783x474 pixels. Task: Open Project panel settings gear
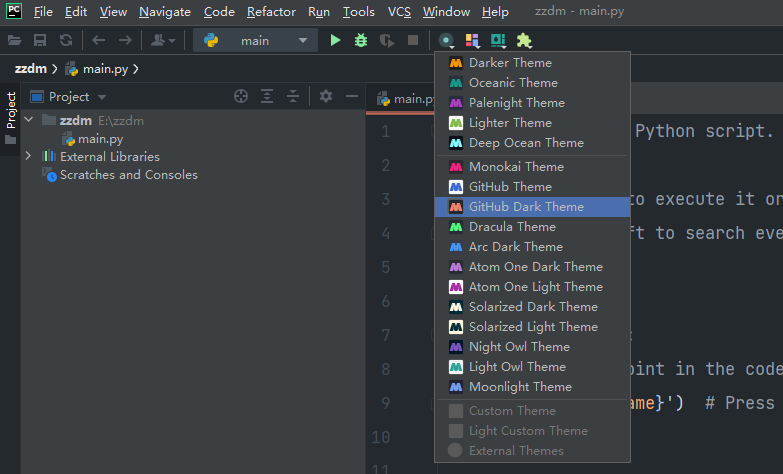click(x=326, y=96)
